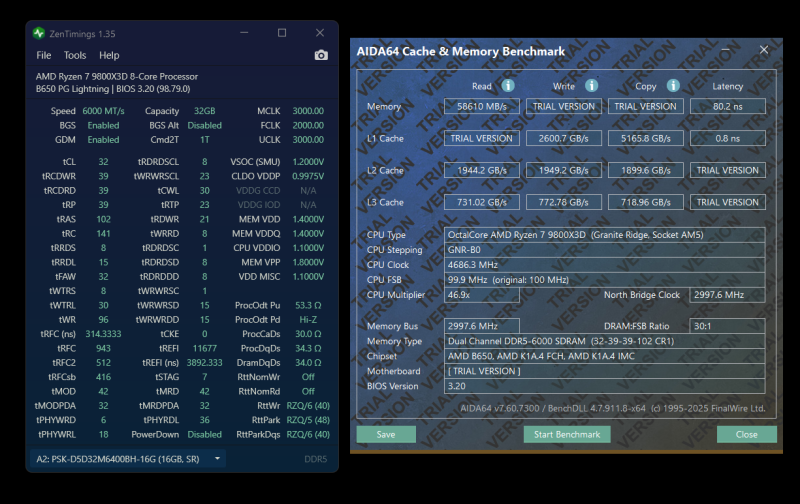Viewport: 800px width, 504px height.
Task: Open the Tools menu in ZenTimings
Action: click(75, 55)
